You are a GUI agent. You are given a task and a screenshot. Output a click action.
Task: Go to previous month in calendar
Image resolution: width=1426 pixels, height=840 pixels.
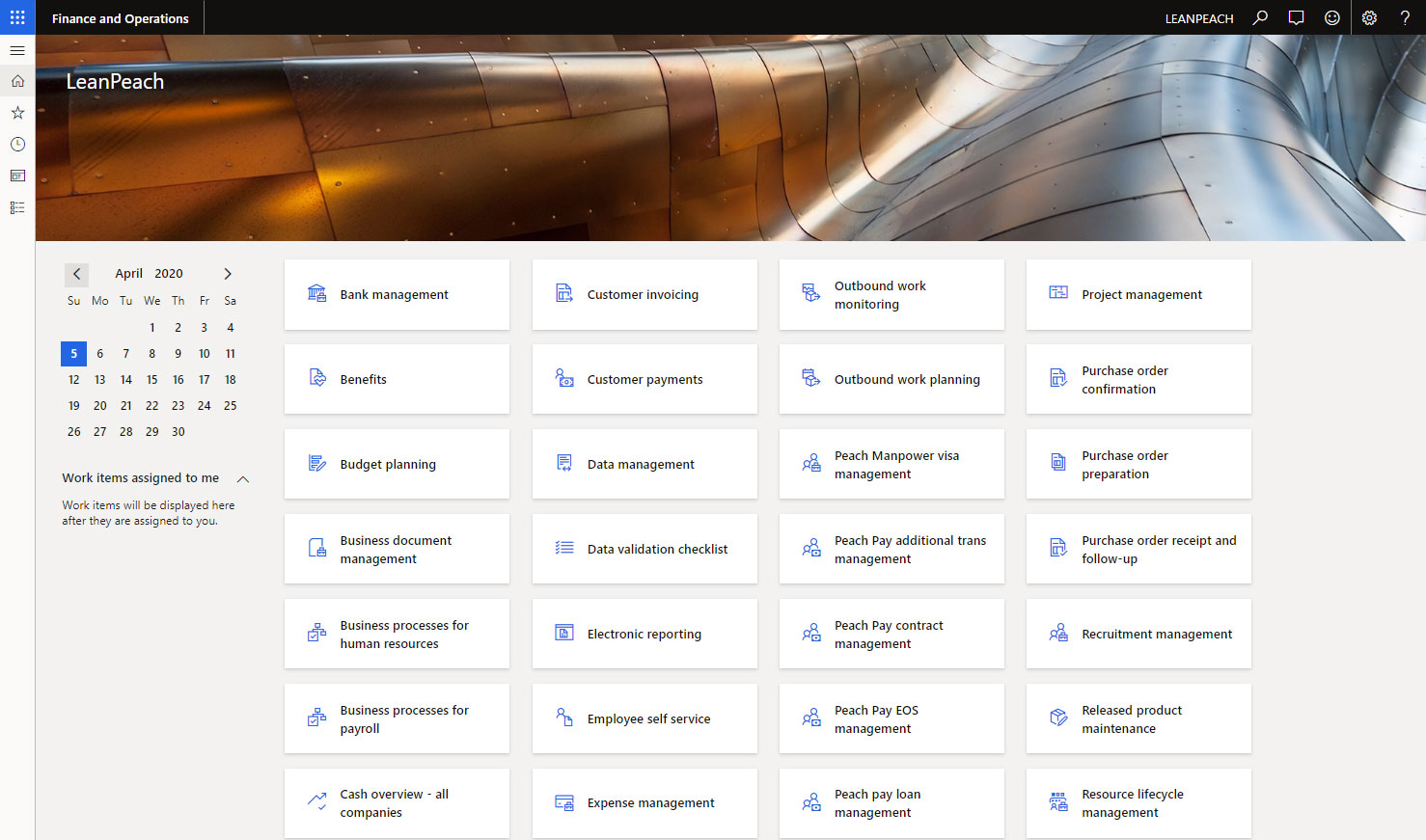[77, 274]
